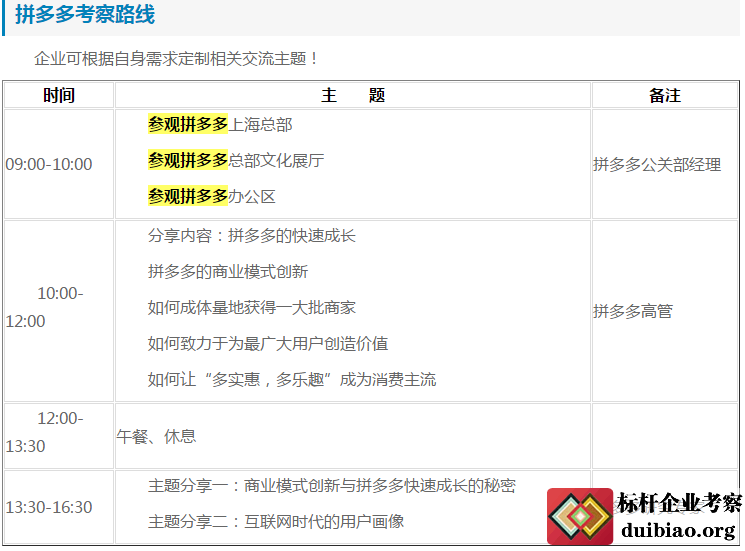The width and height of the screenshot is (745, 551).
Task: Click the line 如何致力于为最广大用户创造价值
Action: [x=267, y=343]
